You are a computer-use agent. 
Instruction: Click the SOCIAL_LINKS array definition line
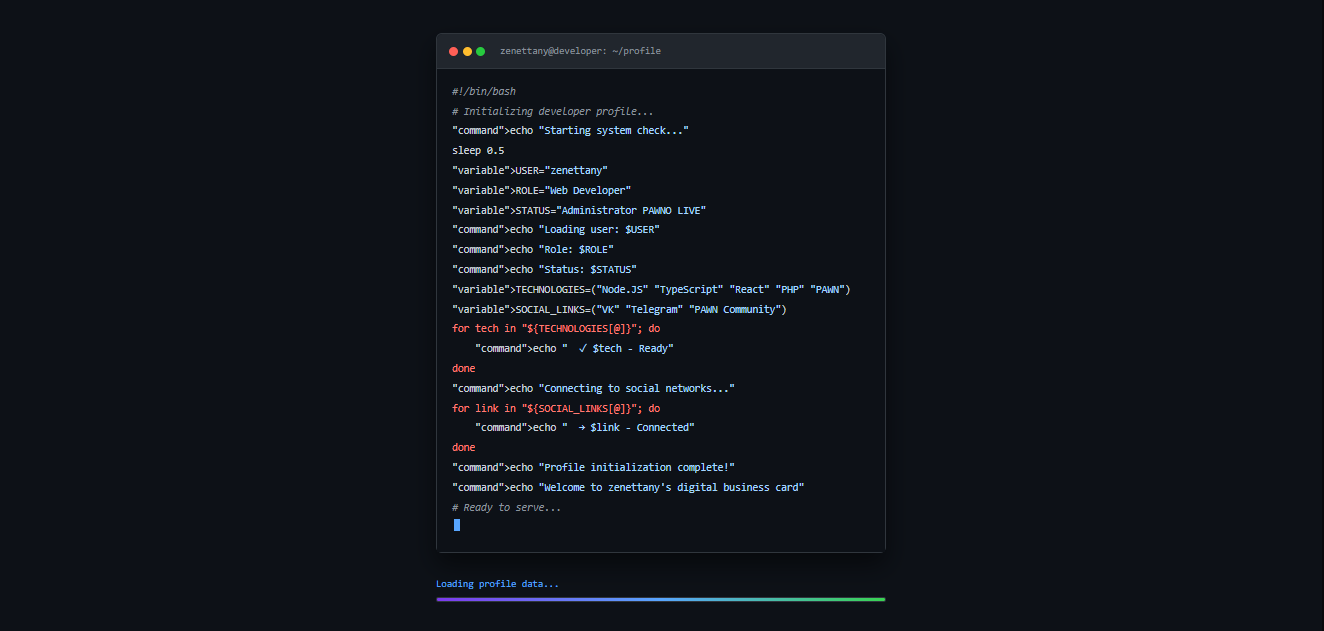(619, 310)
